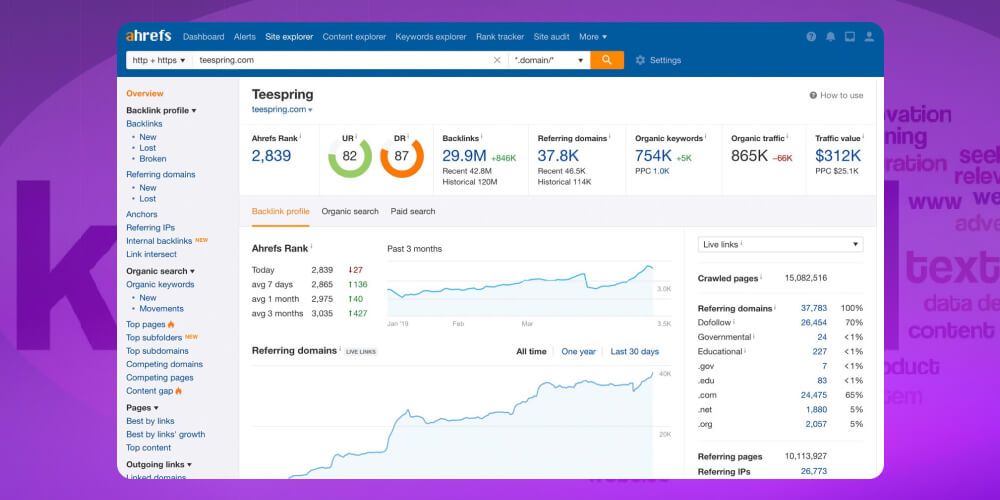Viewport: 1000px width, 500px height.
Task: Click the ahrefs logo
Action: 149,36
